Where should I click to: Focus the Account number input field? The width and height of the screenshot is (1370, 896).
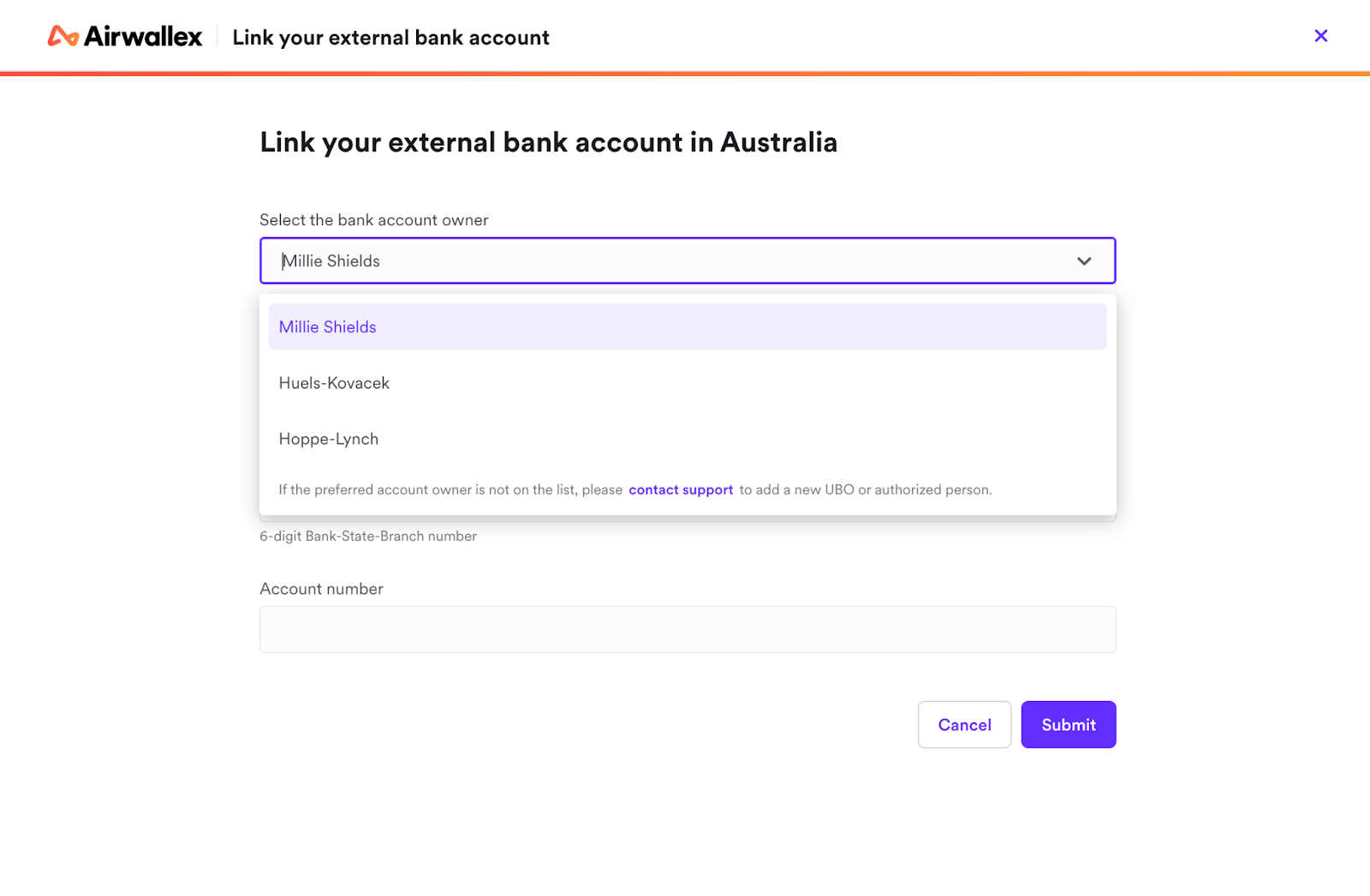pos(687,629)
